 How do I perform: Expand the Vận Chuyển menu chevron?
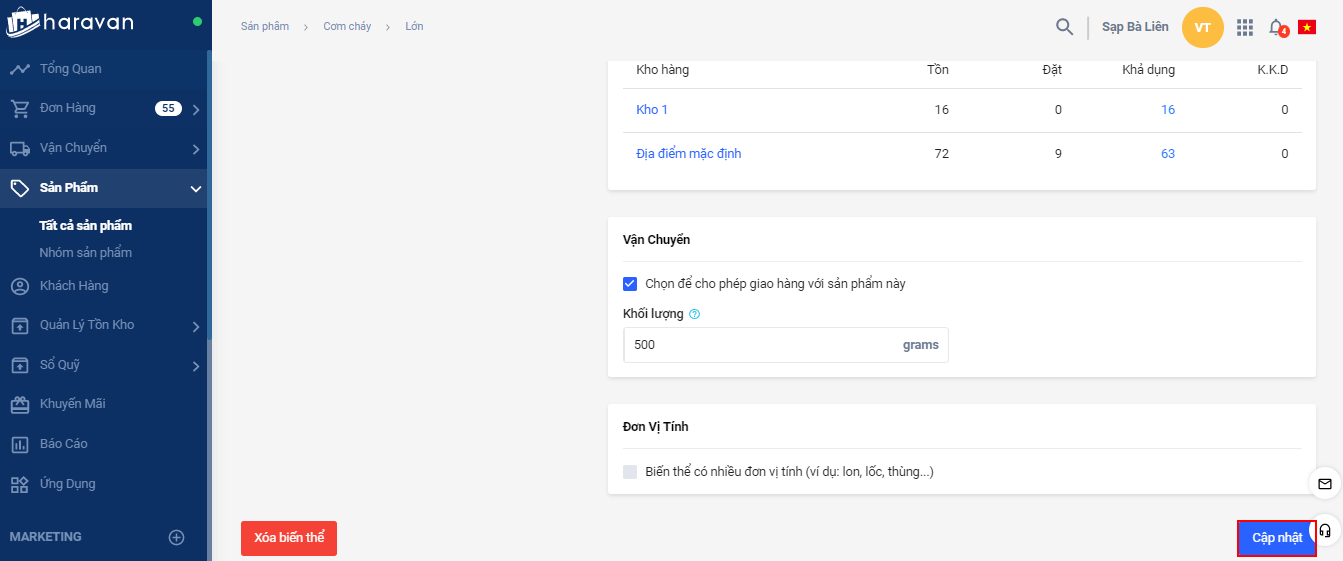point(196,149)
